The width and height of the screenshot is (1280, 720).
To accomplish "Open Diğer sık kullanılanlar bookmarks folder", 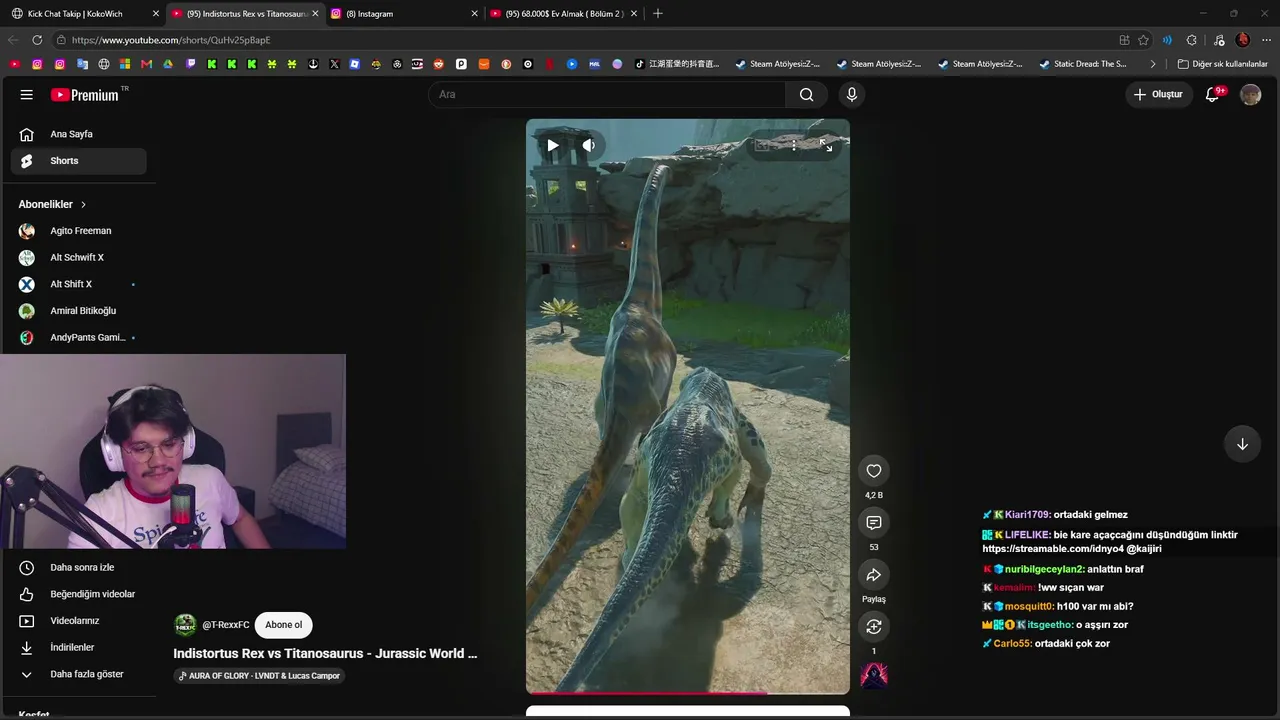I will click(1222, 64).
